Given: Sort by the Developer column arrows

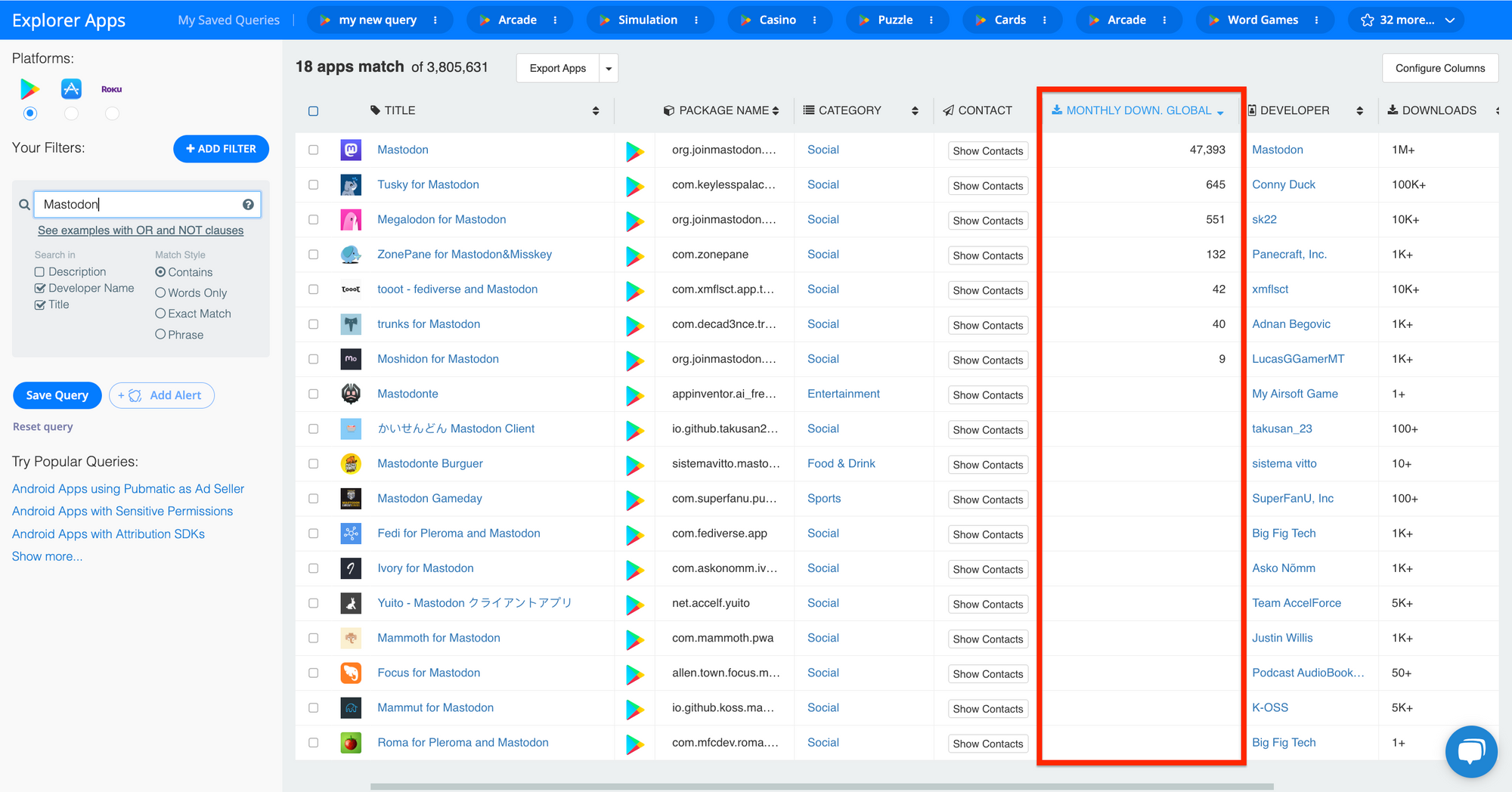Looking at the screenshot, I should tap(1360, 111).
